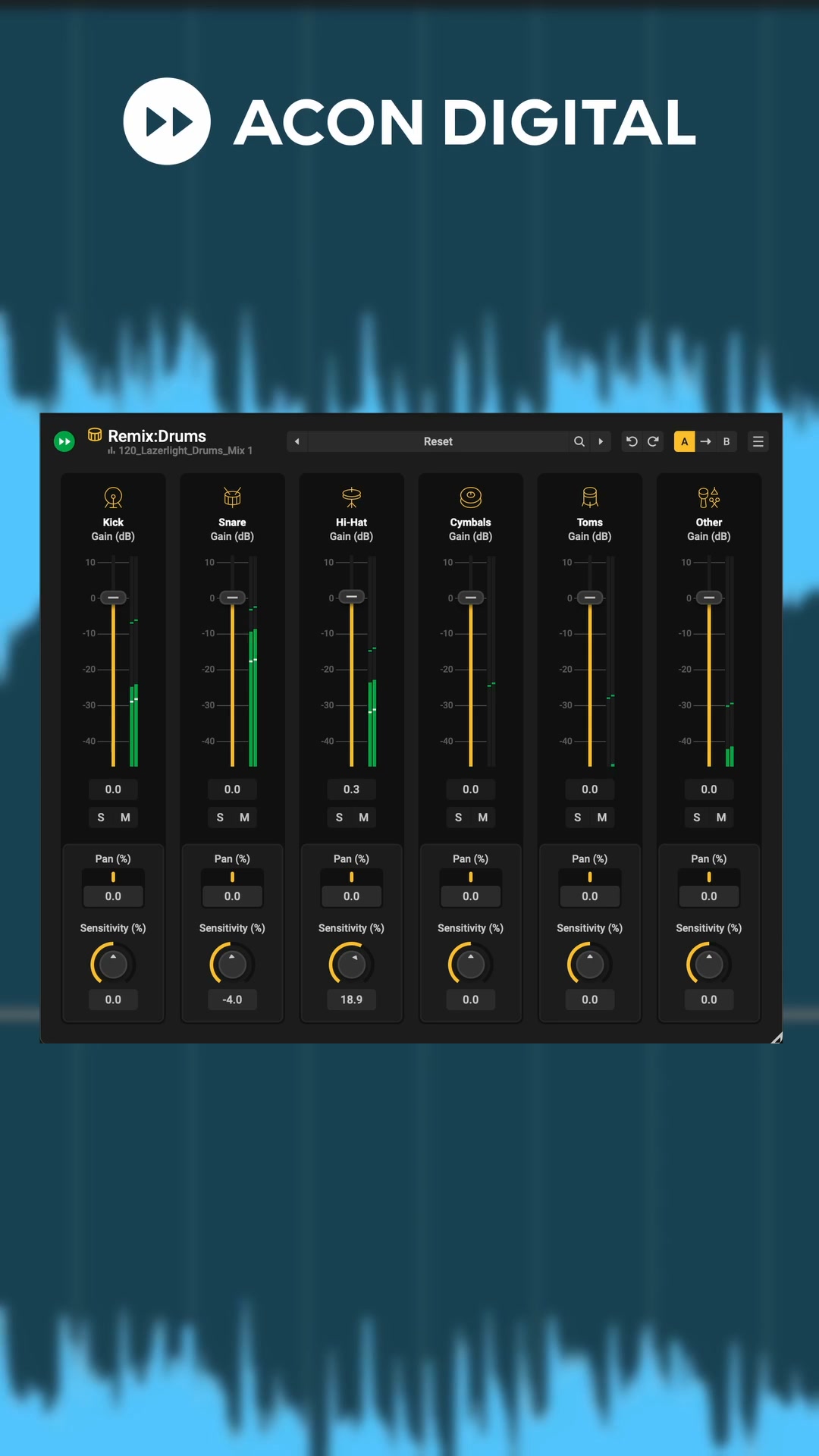Click the Cymbals icon

click(x=471, y=497)
